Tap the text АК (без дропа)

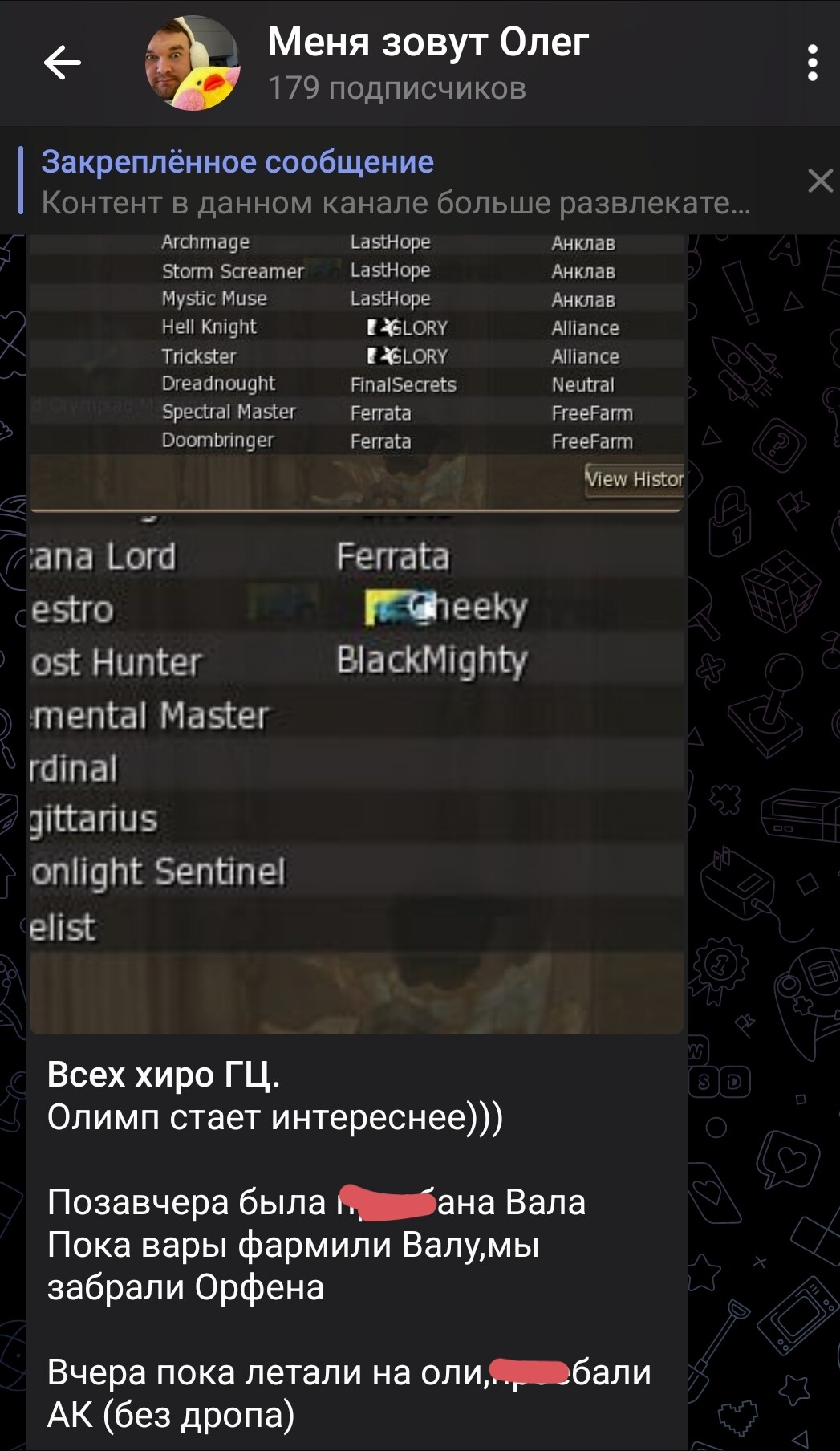click(x=171, y=1414)
